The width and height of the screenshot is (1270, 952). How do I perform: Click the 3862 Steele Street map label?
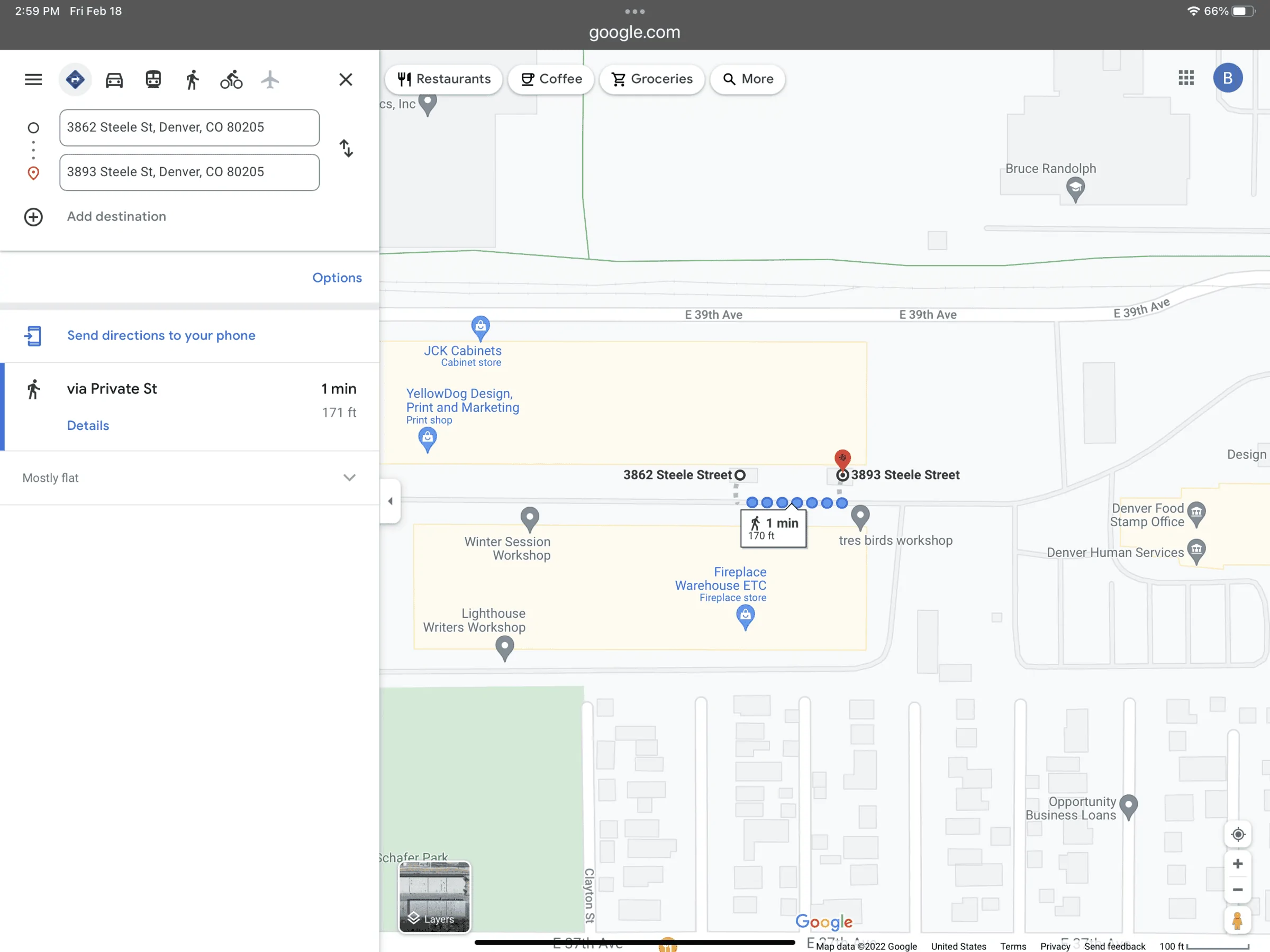[677, 475]
